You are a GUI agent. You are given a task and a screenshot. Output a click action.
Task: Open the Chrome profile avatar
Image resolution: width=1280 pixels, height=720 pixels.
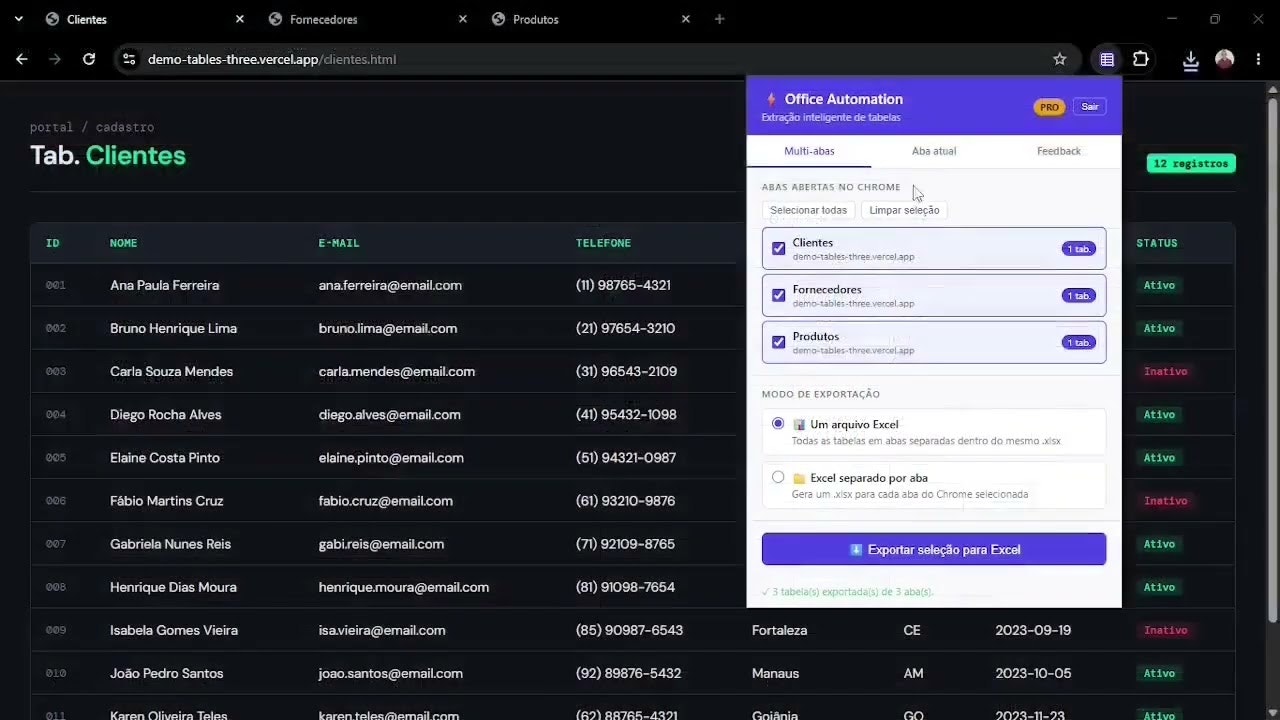click(x=1224, y=59)
